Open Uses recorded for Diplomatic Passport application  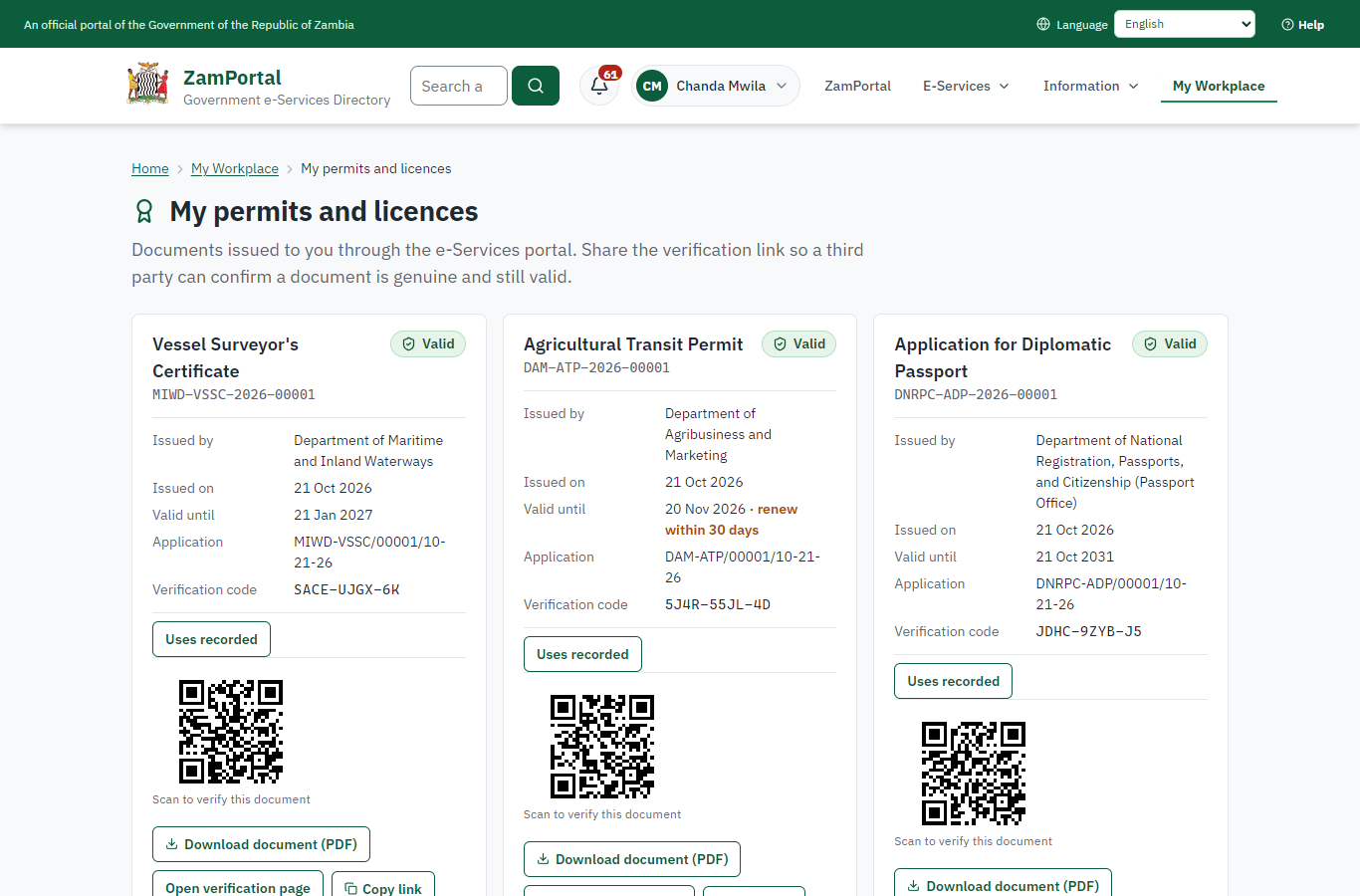(953, 681)
